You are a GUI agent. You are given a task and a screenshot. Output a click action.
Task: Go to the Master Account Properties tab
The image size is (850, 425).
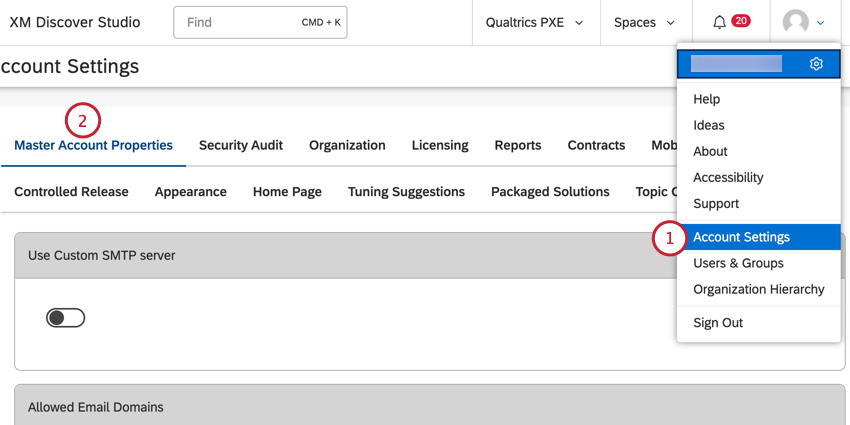click(93, 145)
